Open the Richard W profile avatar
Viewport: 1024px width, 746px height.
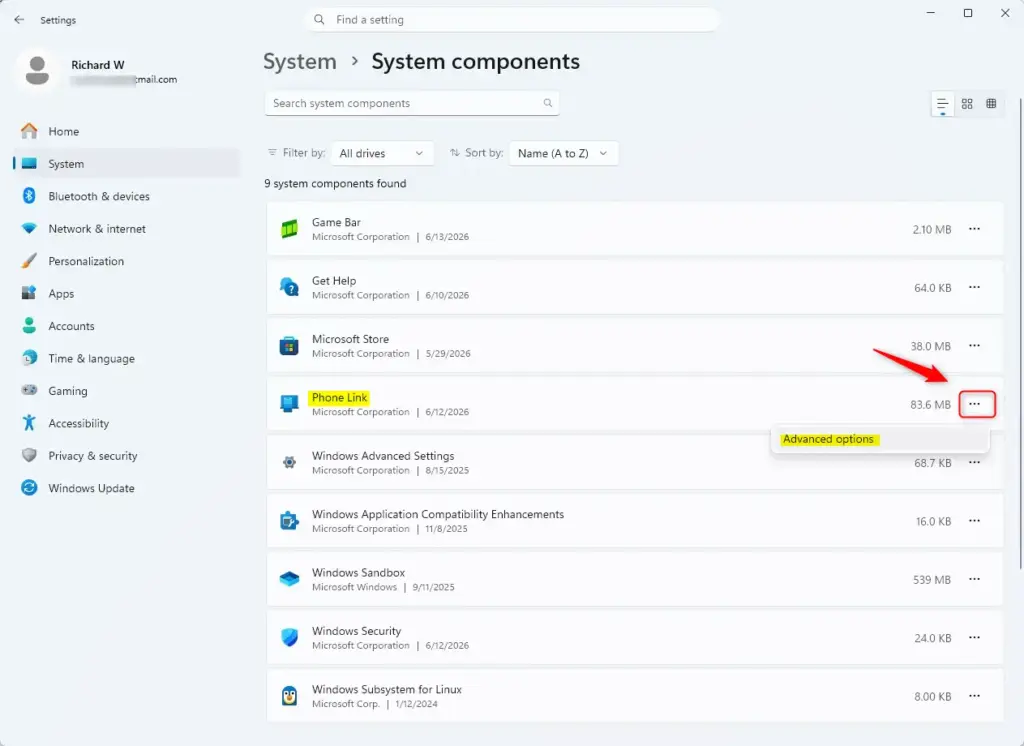click(x=37, y=71)
